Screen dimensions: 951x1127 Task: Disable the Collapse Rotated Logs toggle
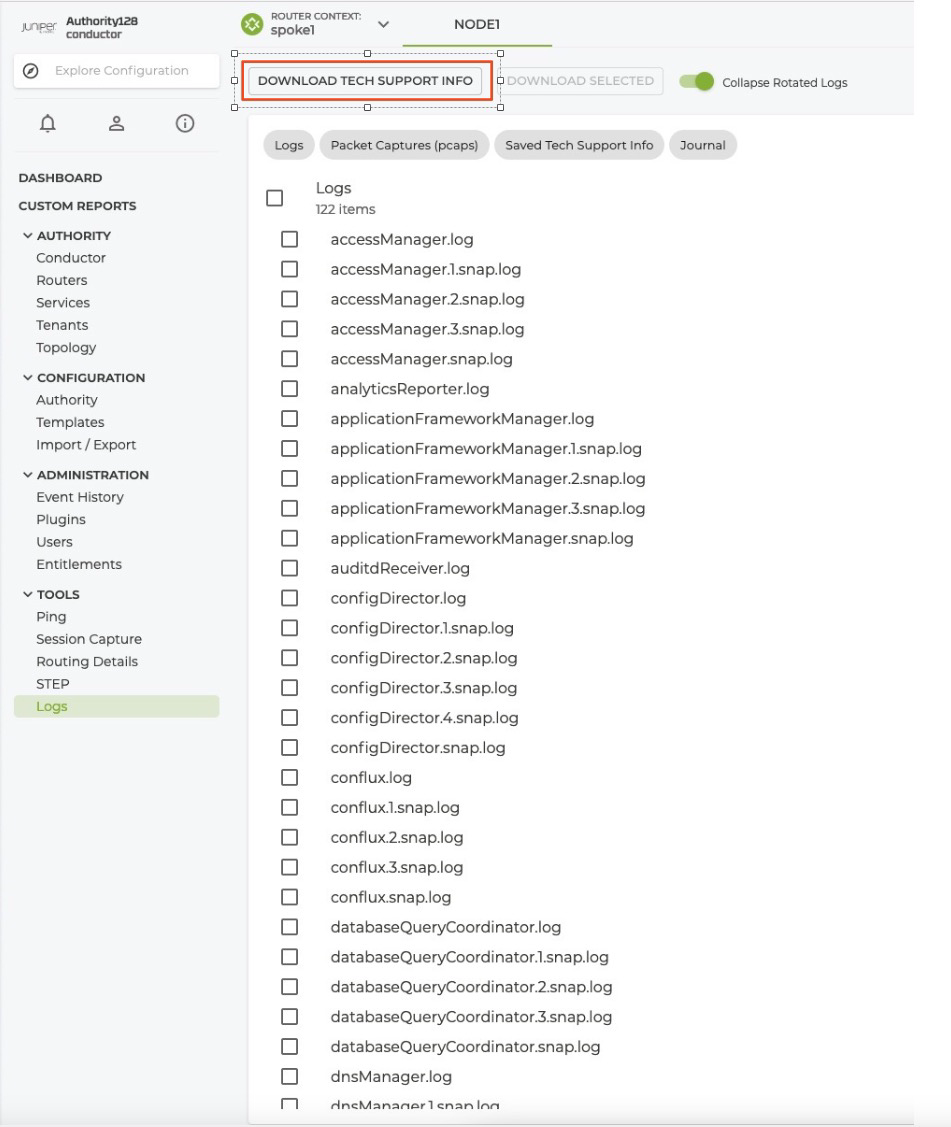point(697,83)
